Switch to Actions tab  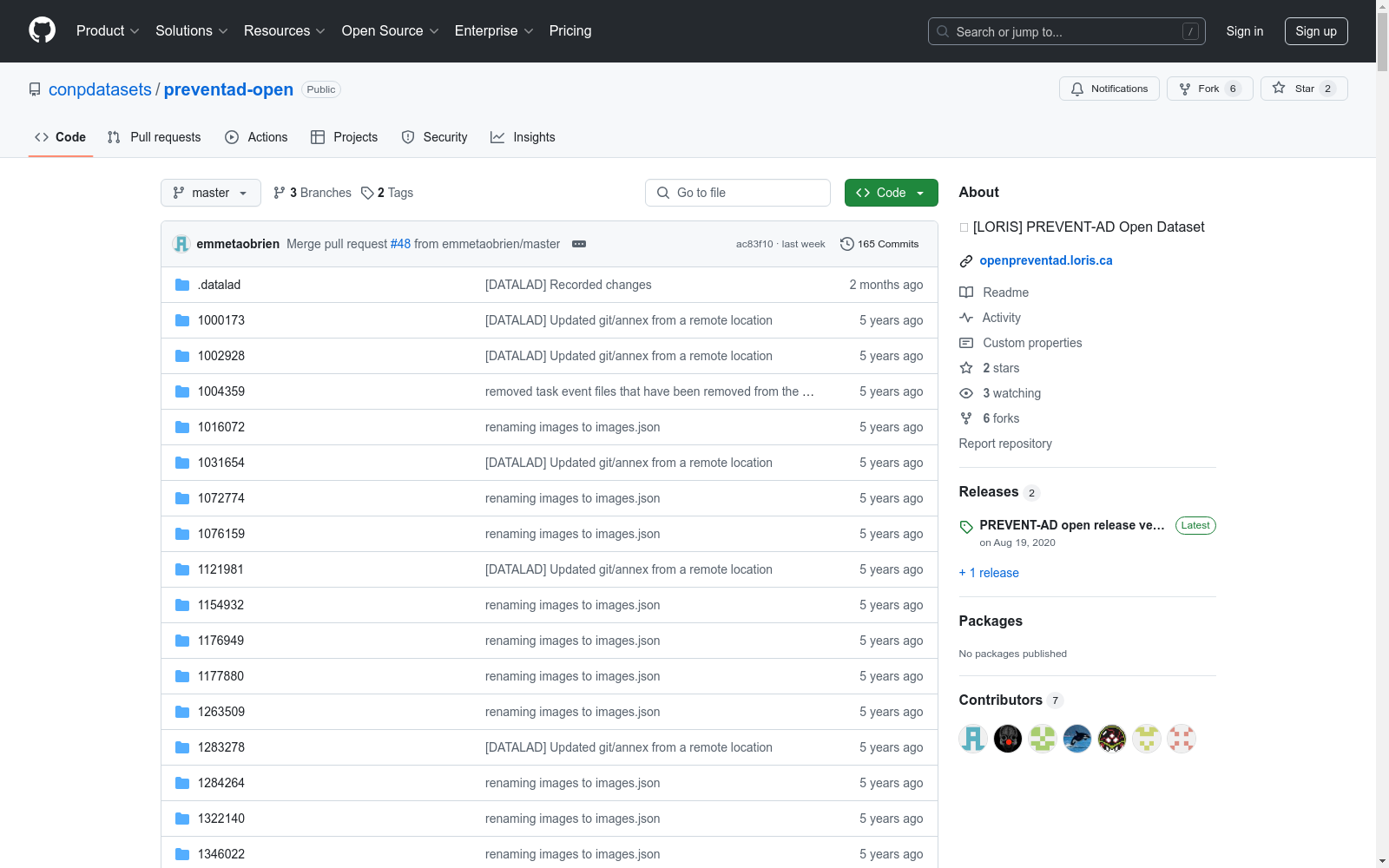(256, 137)
